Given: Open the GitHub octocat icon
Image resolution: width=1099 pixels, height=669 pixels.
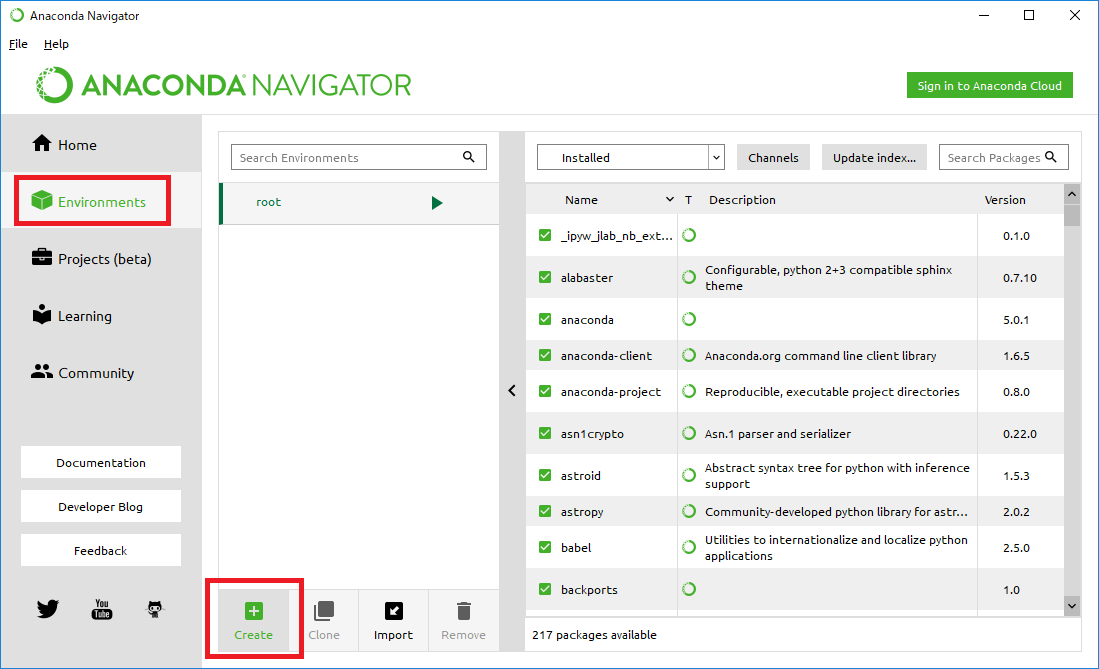Looking at the screenshot, I should [x=155, y=608].
